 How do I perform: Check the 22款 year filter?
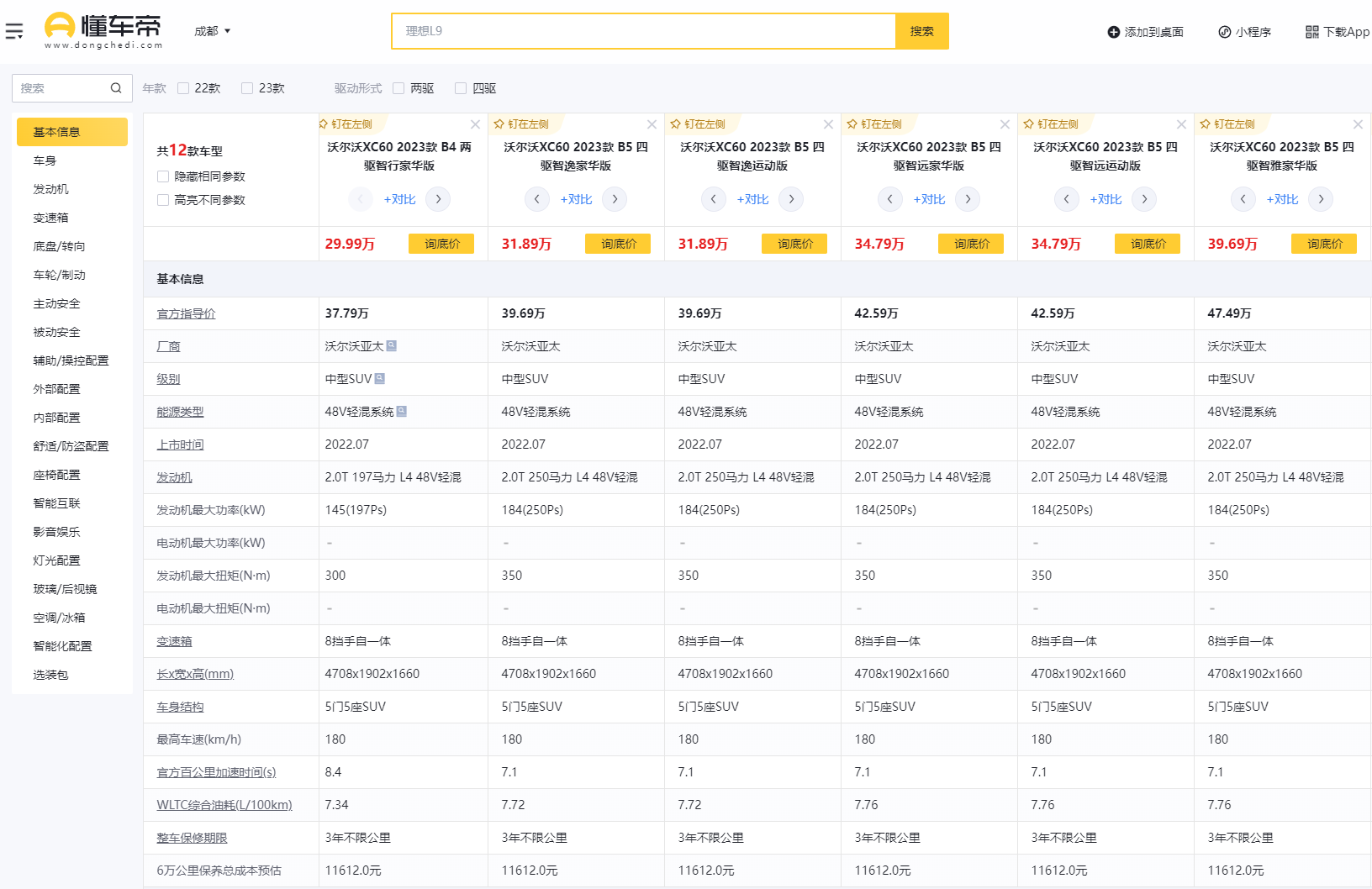point(183,88)
